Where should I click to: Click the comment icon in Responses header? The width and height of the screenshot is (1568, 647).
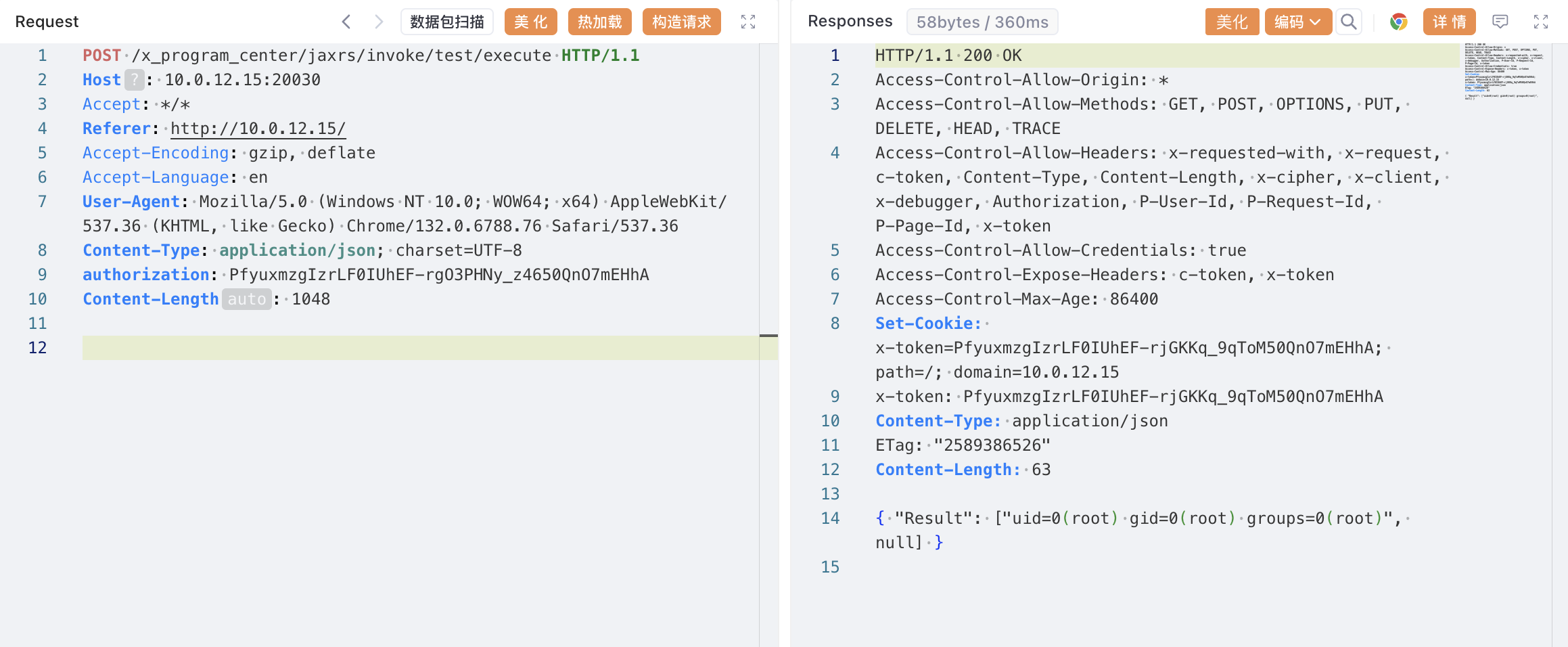coord(1500,22)
